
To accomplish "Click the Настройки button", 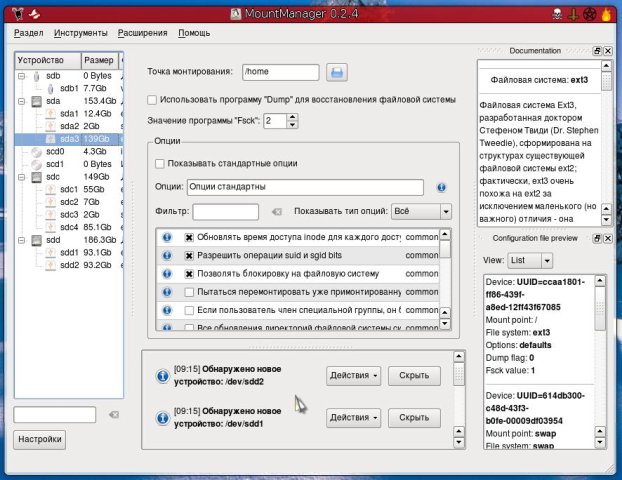I will tap(40, 440).
